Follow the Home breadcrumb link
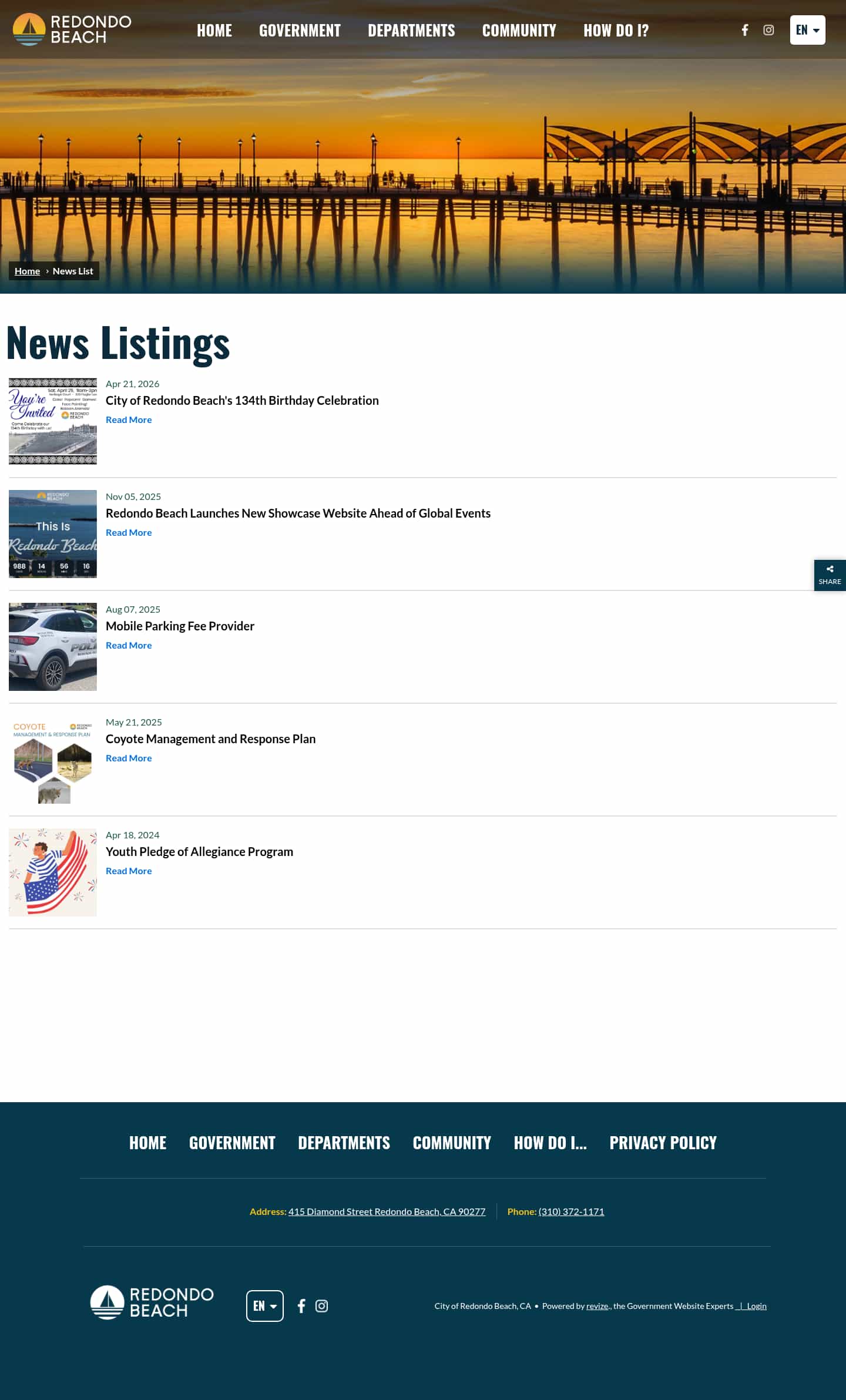 (27, 271)
